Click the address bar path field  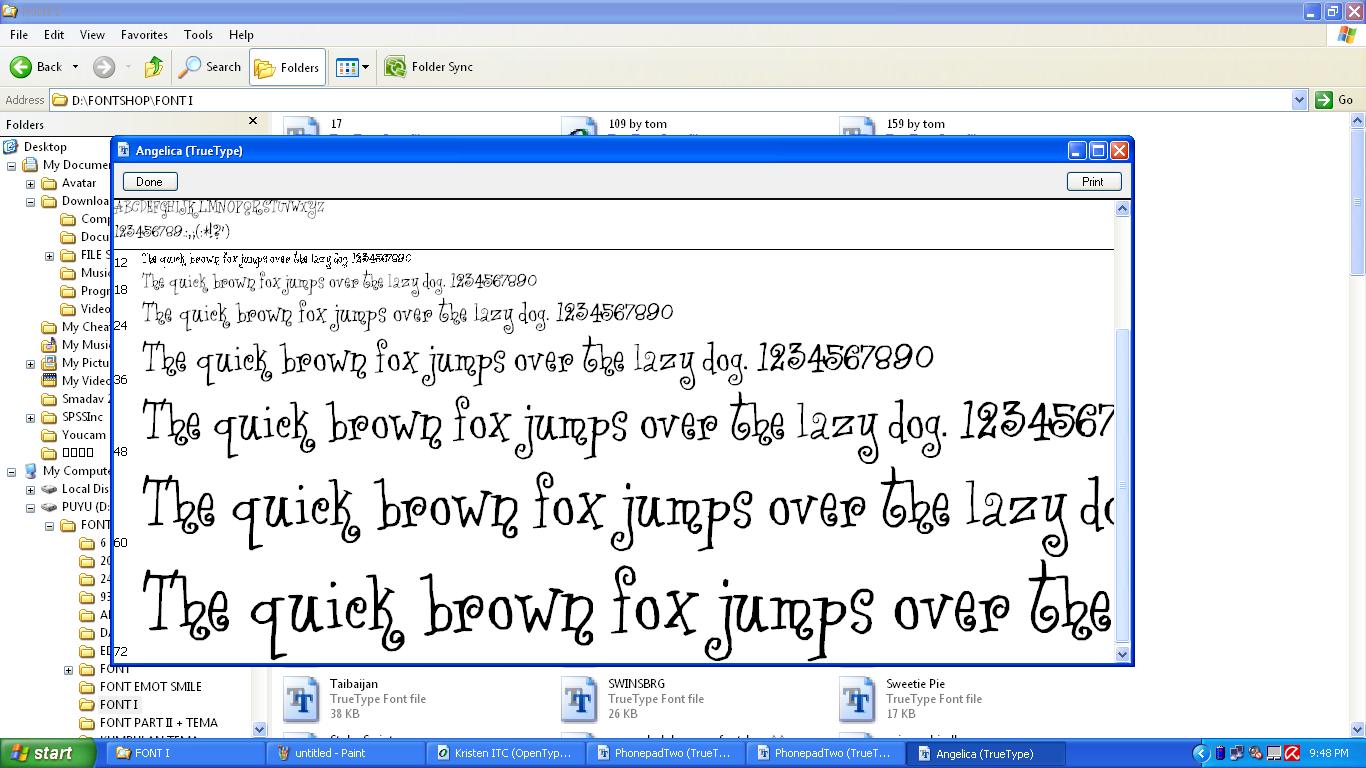pyautogui.click(x=670, y=100)
